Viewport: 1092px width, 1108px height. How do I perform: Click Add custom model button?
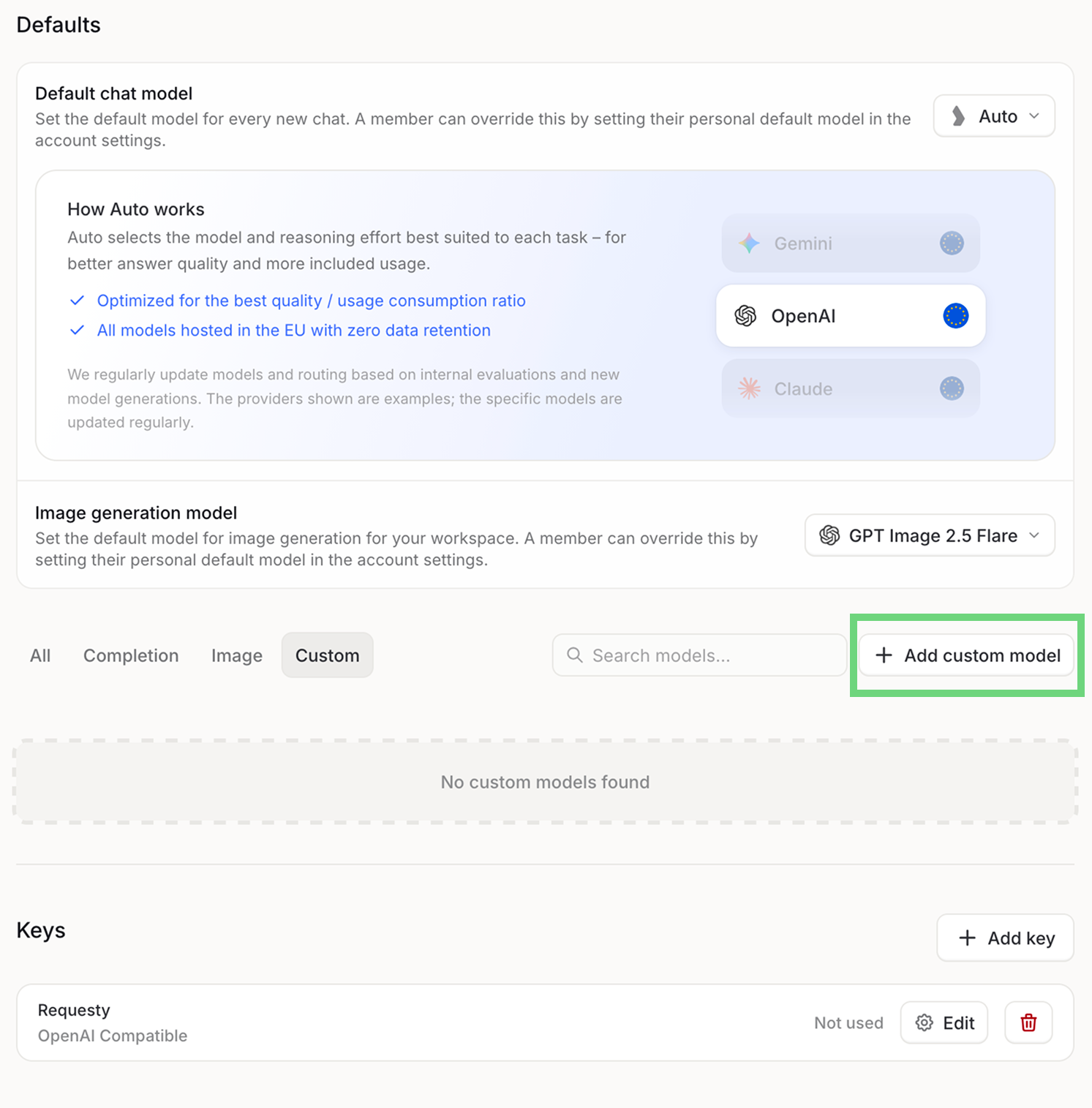966,655
